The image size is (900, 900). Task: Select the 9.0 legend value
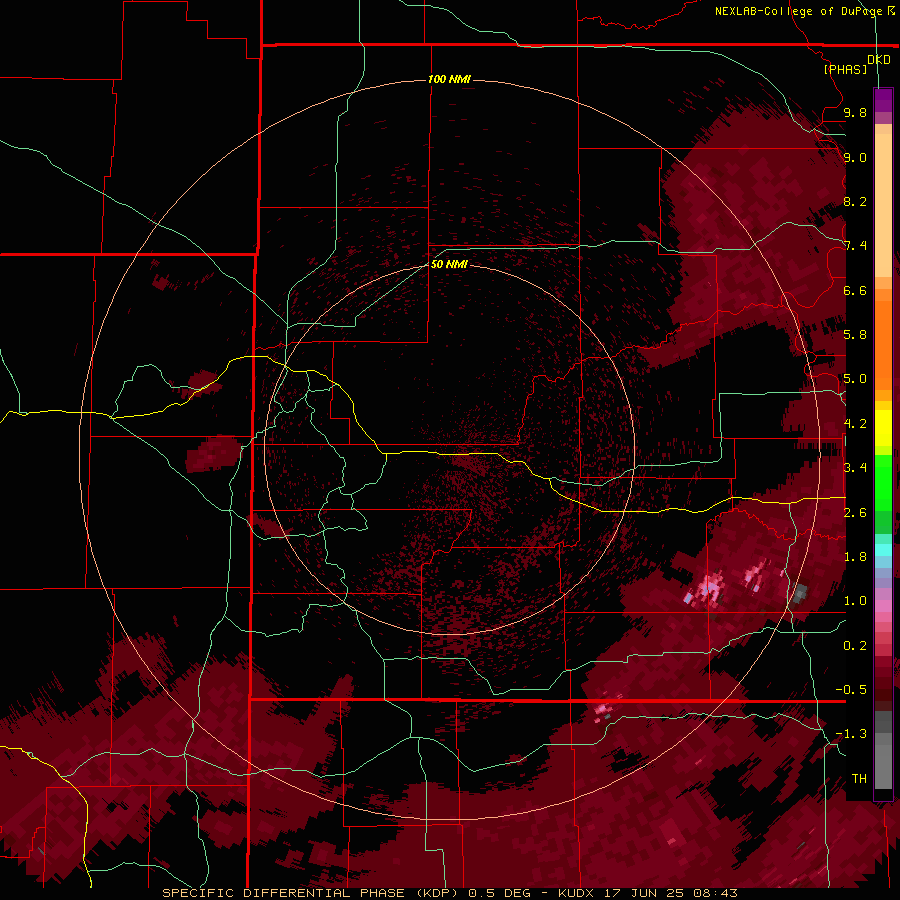pos(855,157)
